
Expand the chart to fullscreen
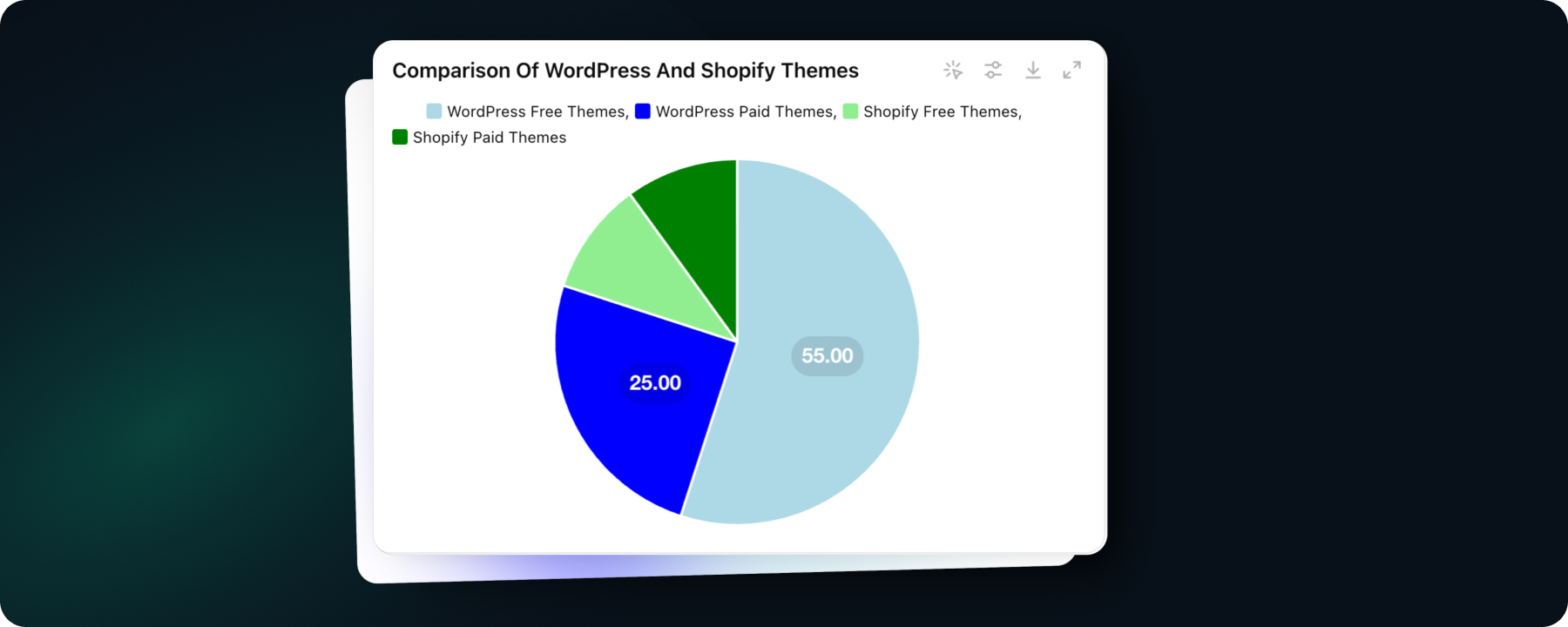pyautogui.click(x=1072, y=70)
